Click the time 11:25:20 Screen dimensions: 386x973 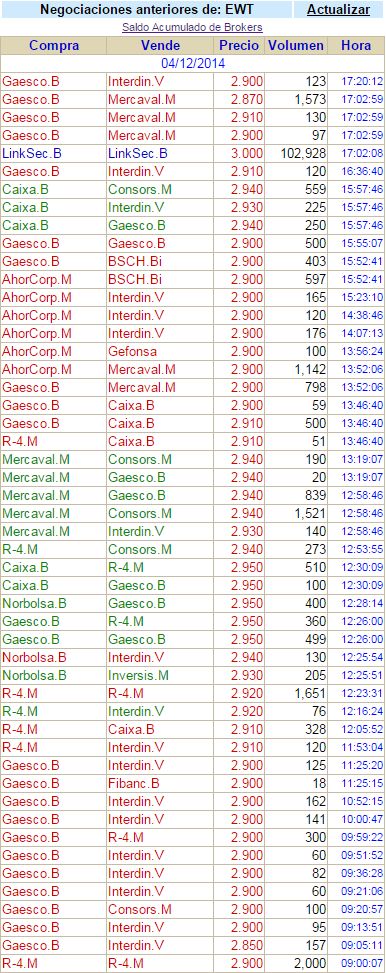[x=362, y=765]
